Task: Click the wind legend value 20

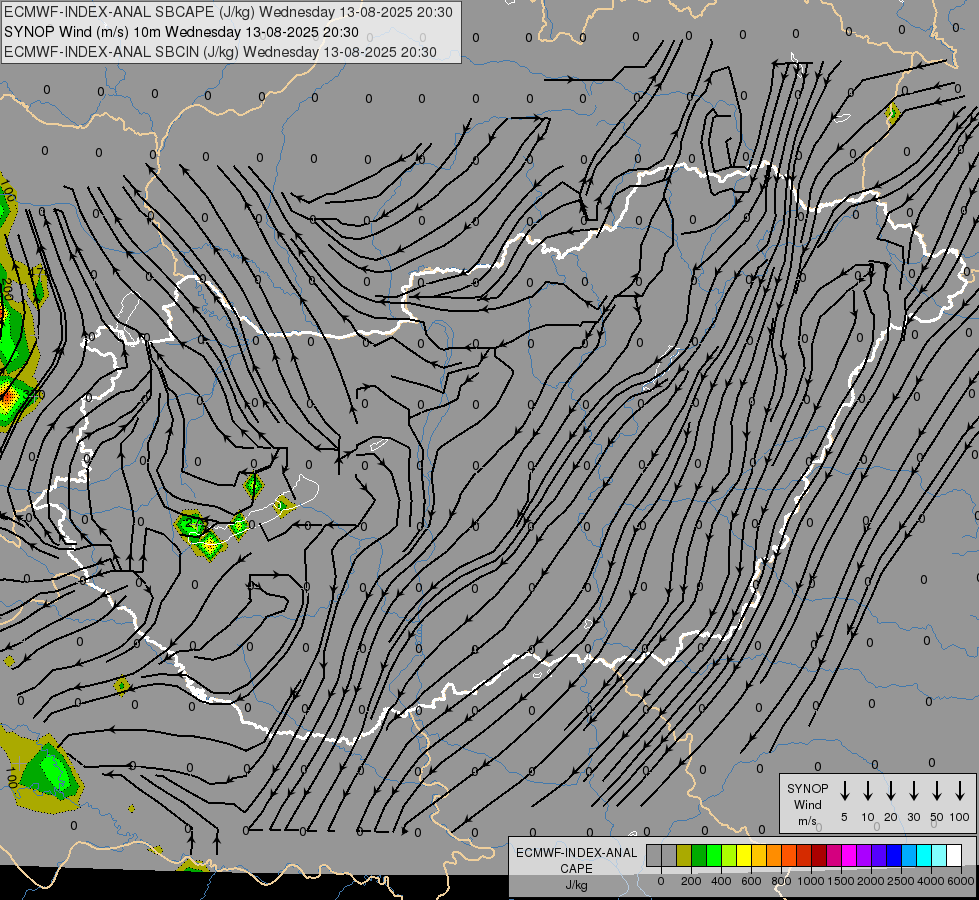Action: [890, 817]
